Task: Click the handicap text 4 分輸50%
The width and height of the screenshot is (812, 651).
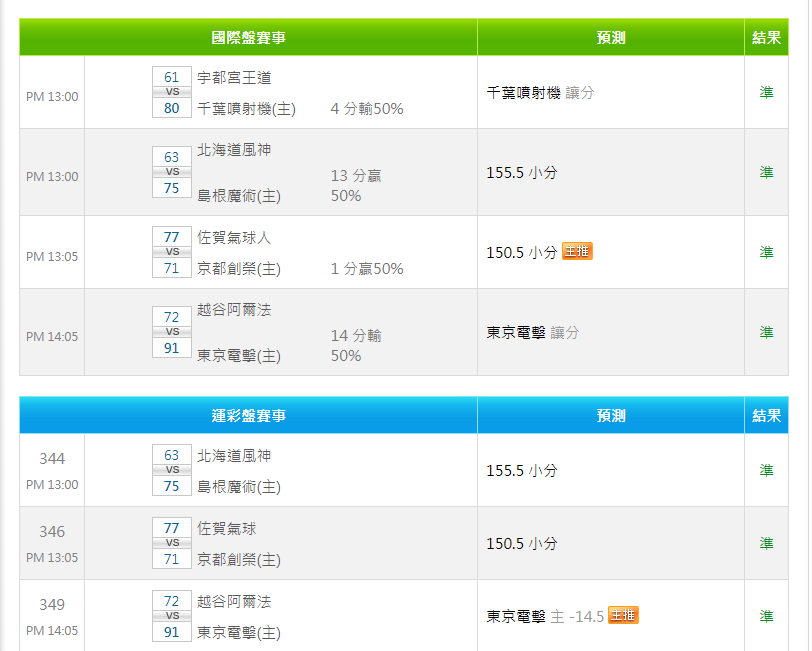Action: (x=367, y=109)
